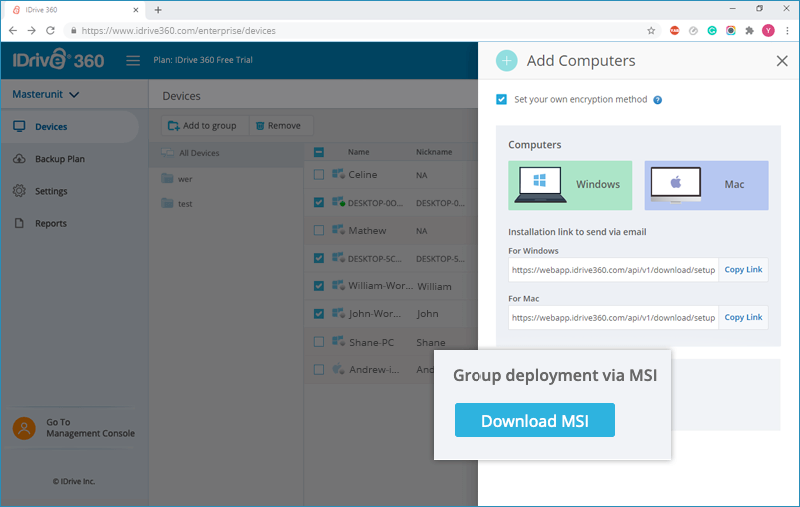The height and width of the screenshot is (507, 800).
Task: Click the bookmark star icon
Action: click(x=651, y=31)
